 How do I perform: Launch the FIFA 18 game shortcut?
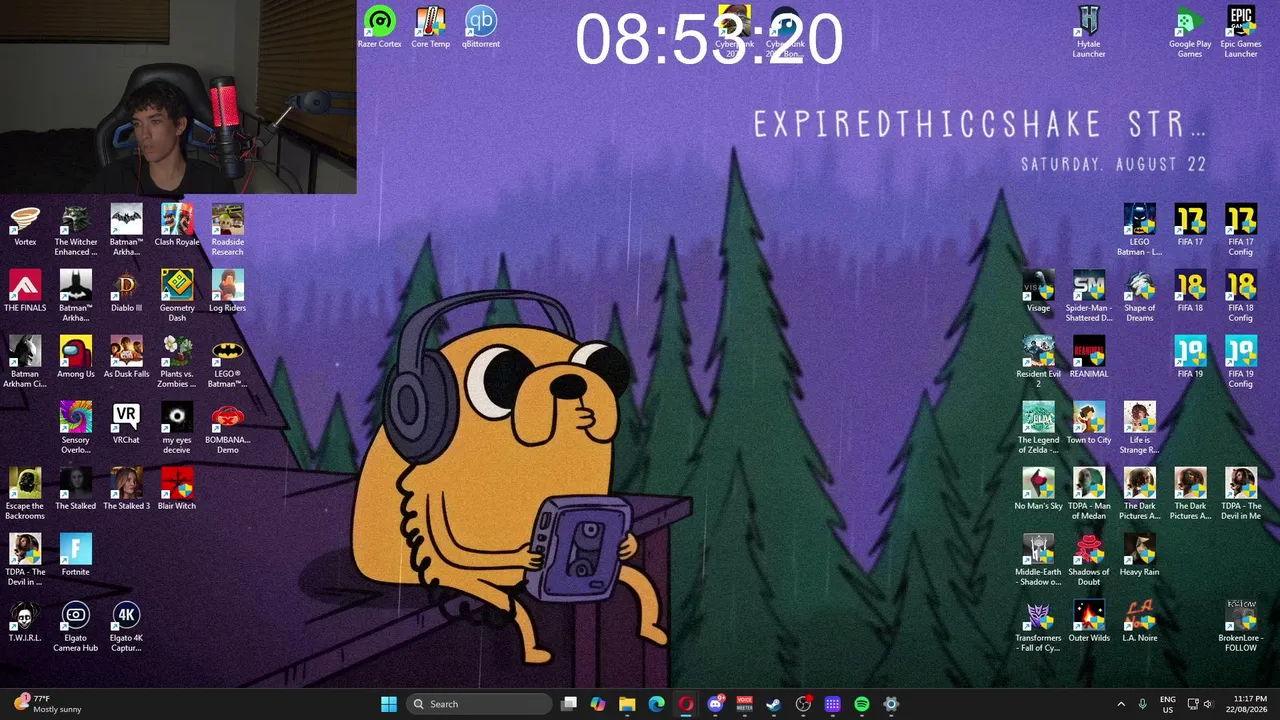click(1190, 291)
